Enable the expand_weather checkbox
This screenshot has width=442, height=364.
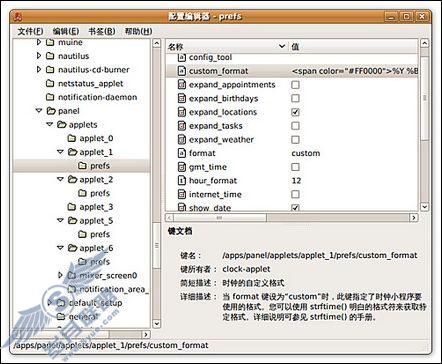coord(295,139)
